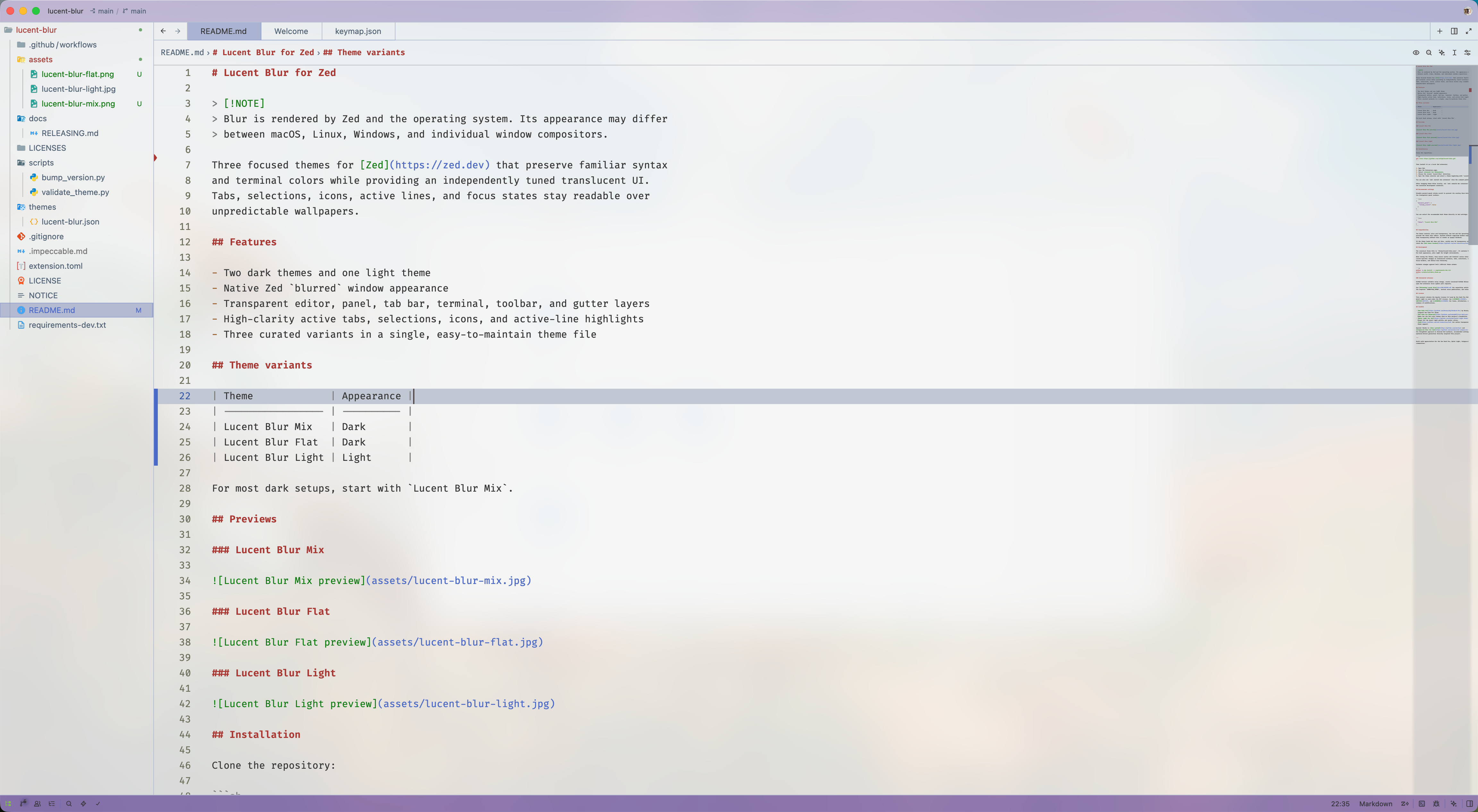Open a new tab with the plus icon
This screenshot has height=812, width=1478.
click(x=1440, y=31)
